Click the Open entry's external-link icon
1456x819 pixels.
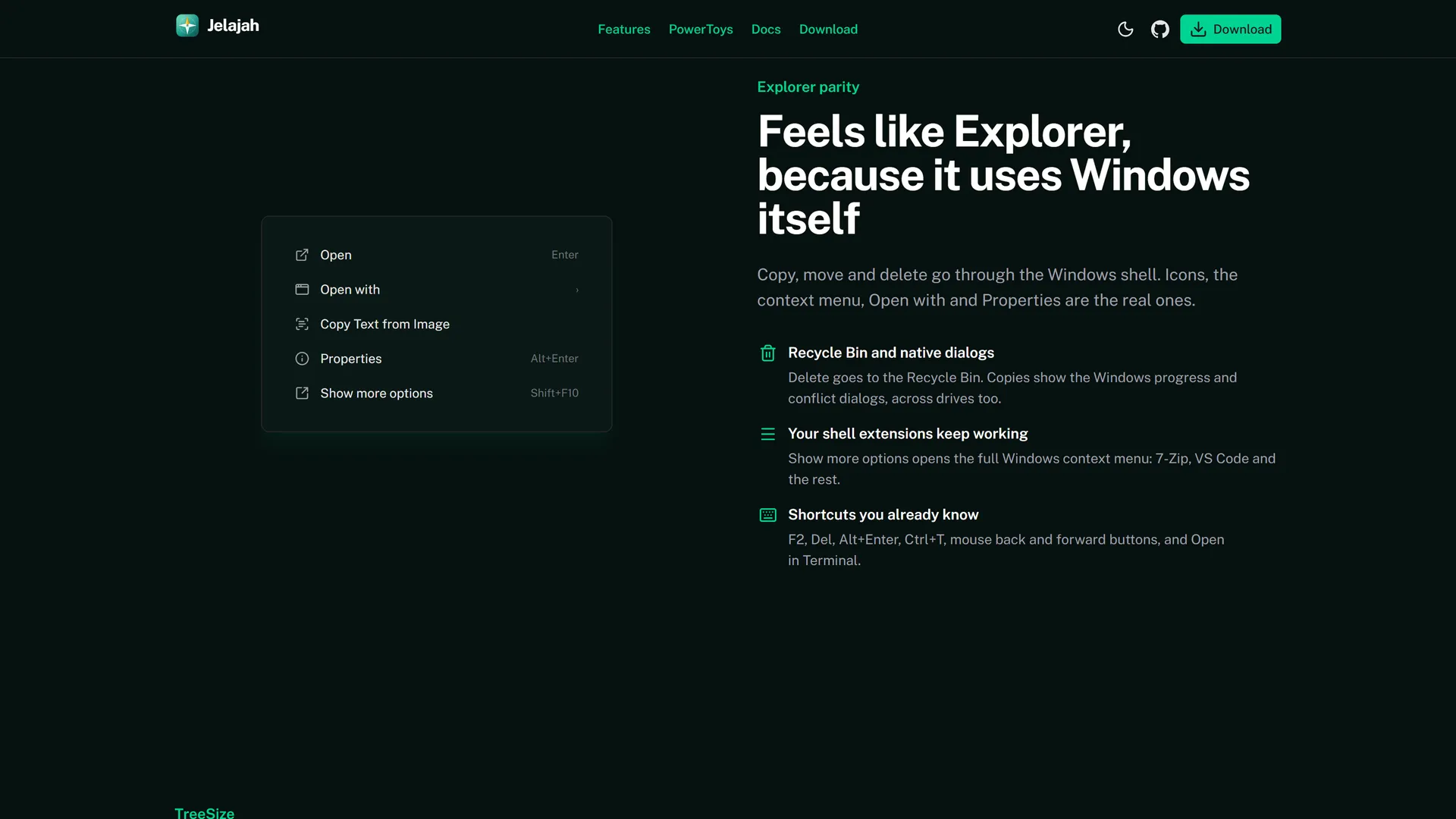click(302, 255)
